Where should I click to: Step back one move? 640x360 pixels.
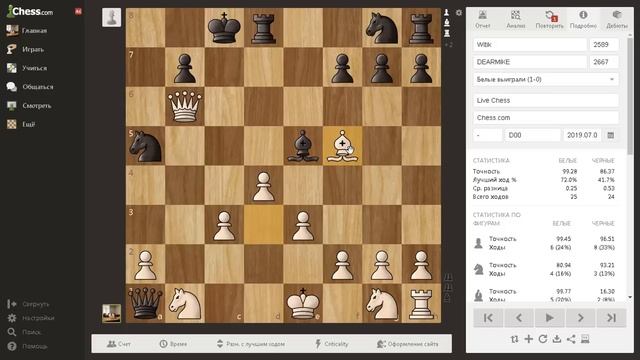(519, 318)
